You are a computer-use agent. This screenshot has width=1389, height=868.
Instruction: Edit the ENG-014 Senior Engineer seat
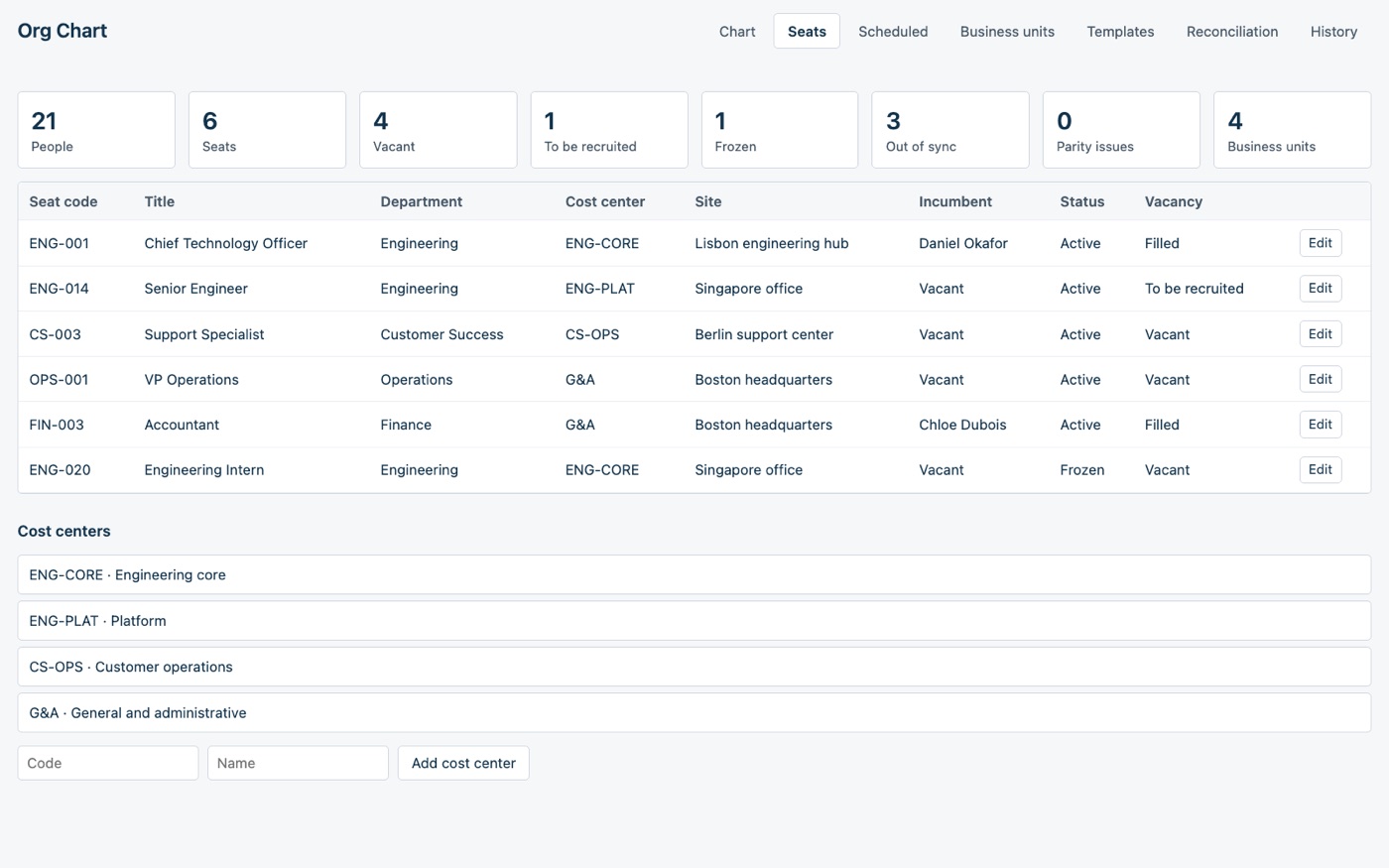(x=1320, y=289)
